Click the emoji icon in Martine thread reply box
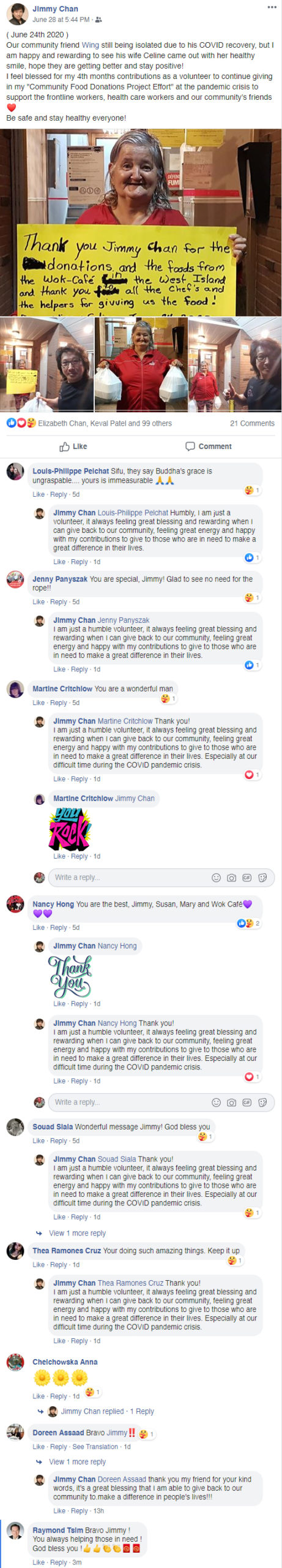 (x=216, y=877)
